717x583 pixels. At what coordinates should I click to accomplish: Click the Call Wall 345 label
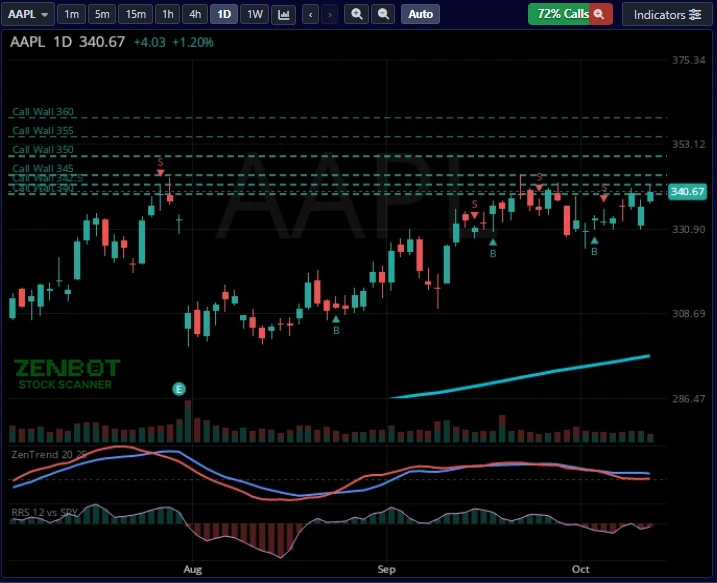pos(43,168)
